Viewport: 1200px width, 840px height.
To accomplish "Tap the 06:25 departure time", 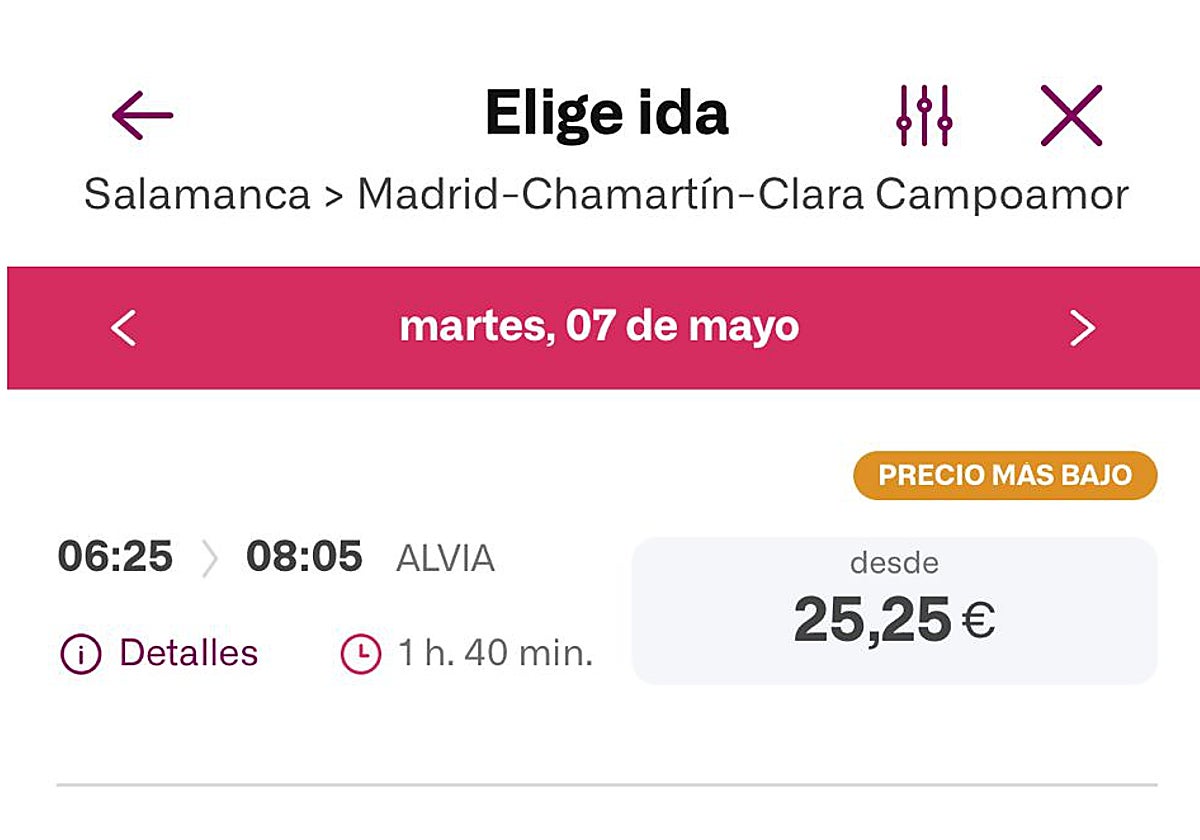I will point(115,557).
